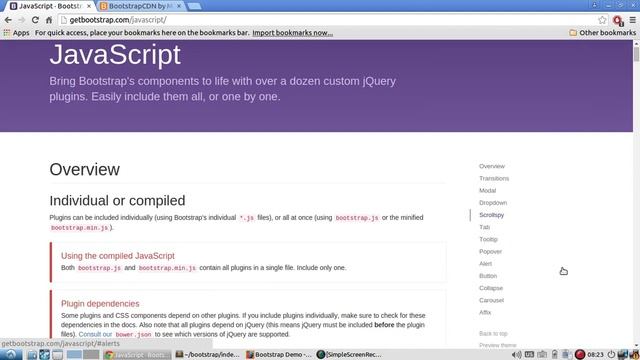The image size is (640, 360).
Task: Click the second quick-launch icon in taskbar
Action: (44, 355)
